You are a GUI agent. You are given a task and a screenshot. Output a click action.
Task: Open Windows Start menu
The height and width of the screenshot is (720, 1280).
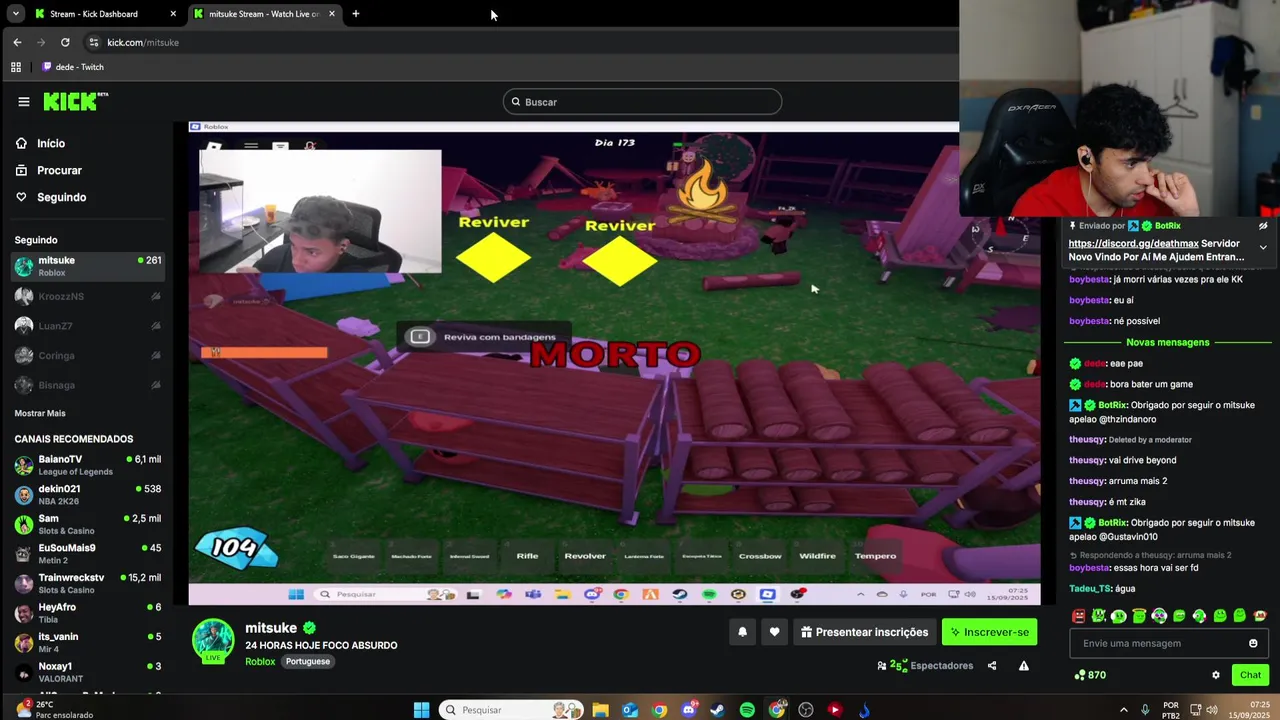coord(422,710)
